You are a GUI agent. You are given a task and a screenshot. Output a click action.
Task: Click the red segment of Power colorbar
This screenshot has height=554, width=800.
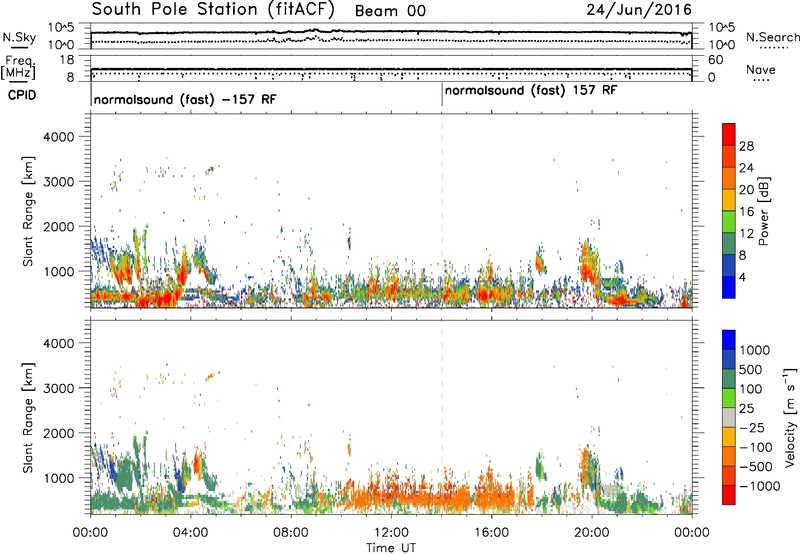click(x=729, y=135)
